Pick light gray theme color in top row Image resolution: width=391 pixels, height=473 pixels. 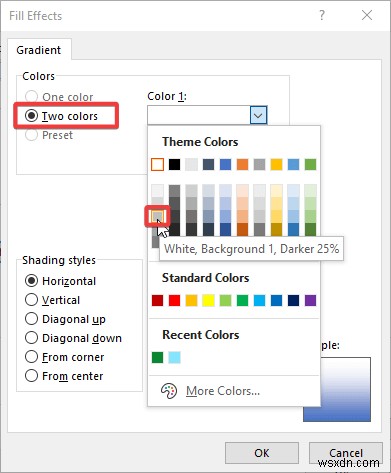pyautogui.click(x=191, y=164)
